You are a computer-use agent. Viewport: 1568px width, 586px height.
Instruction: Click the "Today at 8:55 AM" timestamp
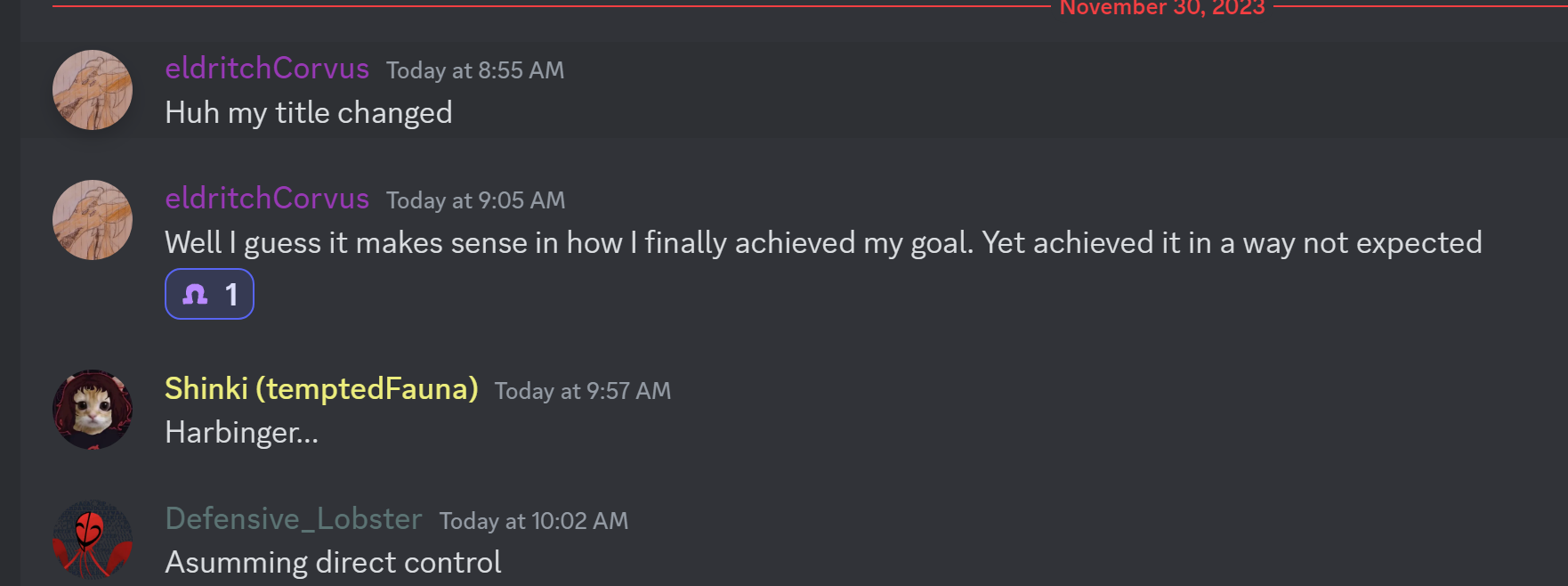click(x=475, y=70)
